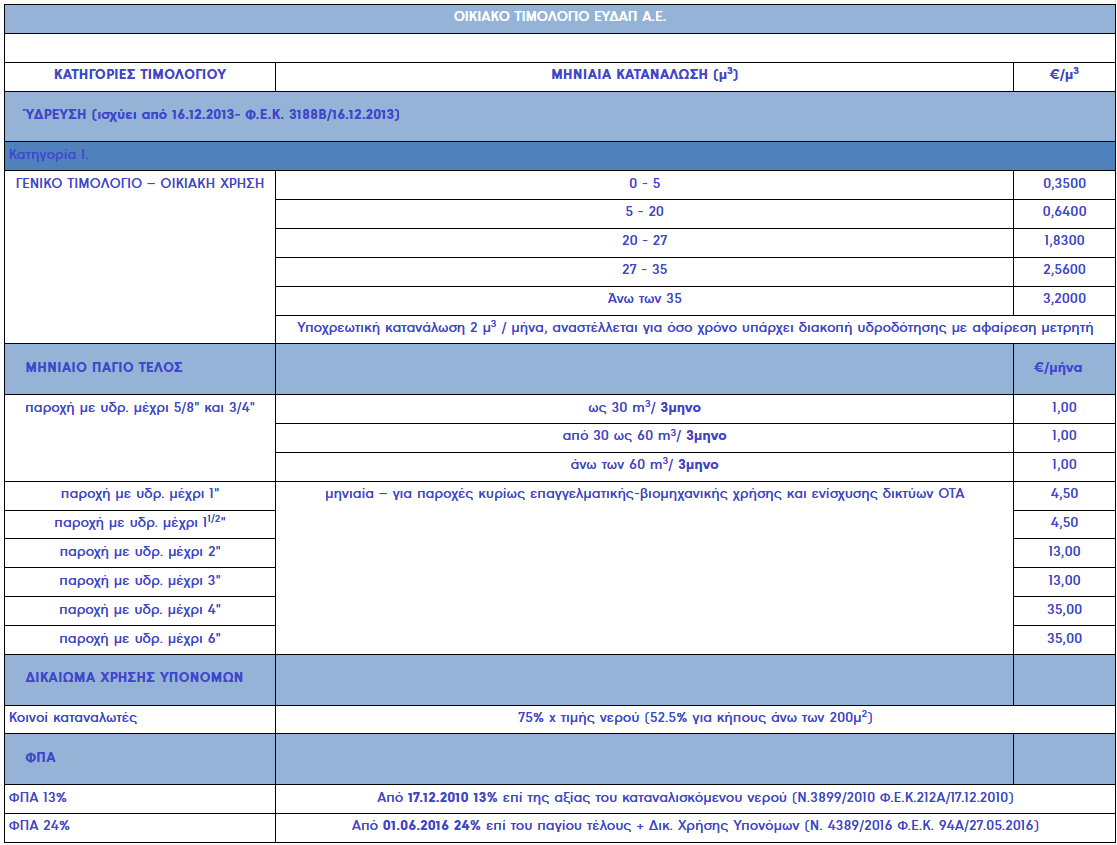Click the 'ΔΙΚΑΙΩΜΑ ΧΡΗΣΗΣ ΥΠΟΝΟΜΩΝ' section heading
1117x845 pixels.
click(134, 678)
